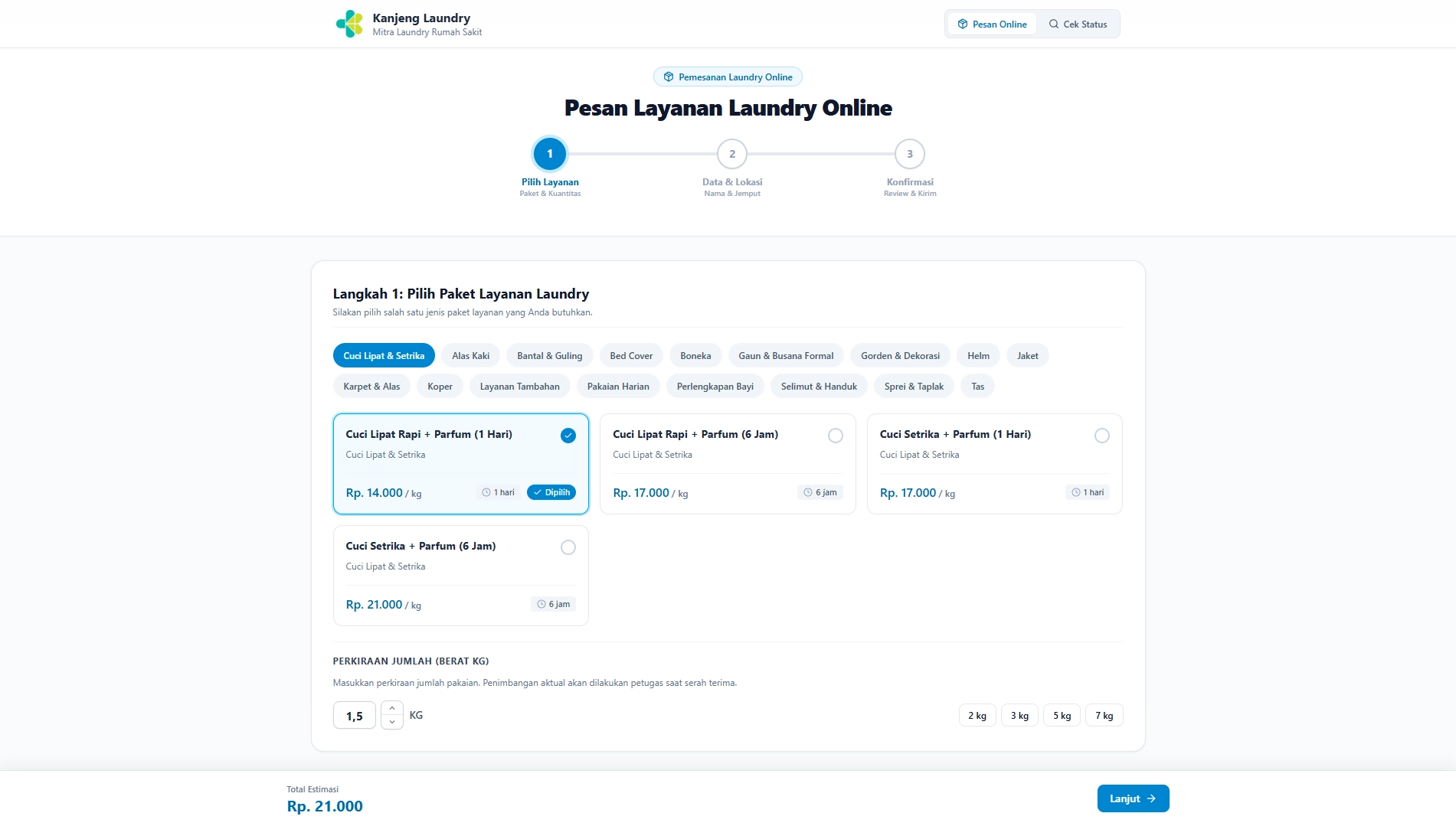Select radio for Cuci Setrika + Parfum (6 Jam)
The width and height of the screenshot is (1456, 826).
click(568, 547)
